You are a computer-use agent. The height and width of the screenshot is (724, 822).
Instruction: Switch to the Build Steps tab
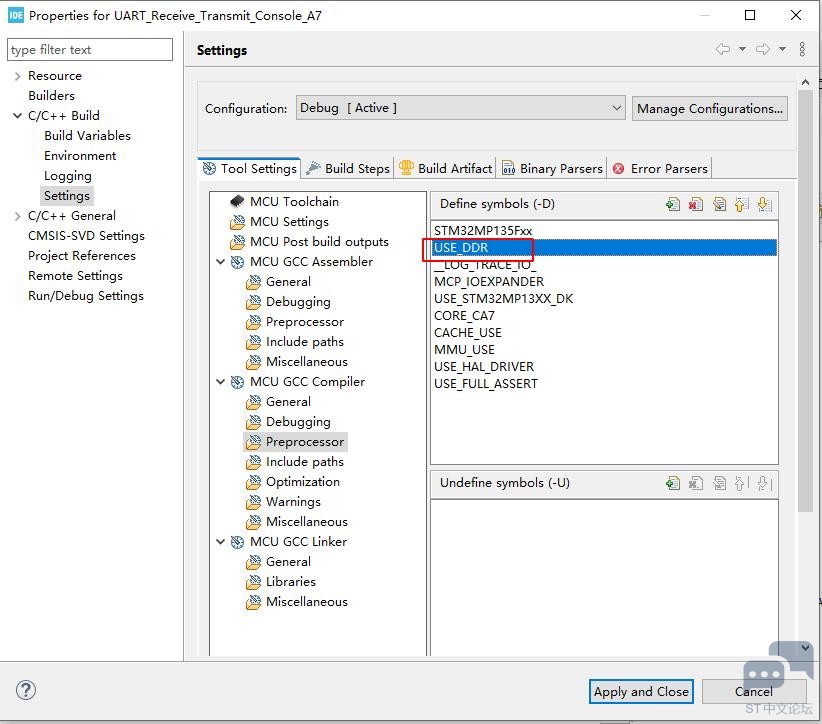(x=348, y=169)
